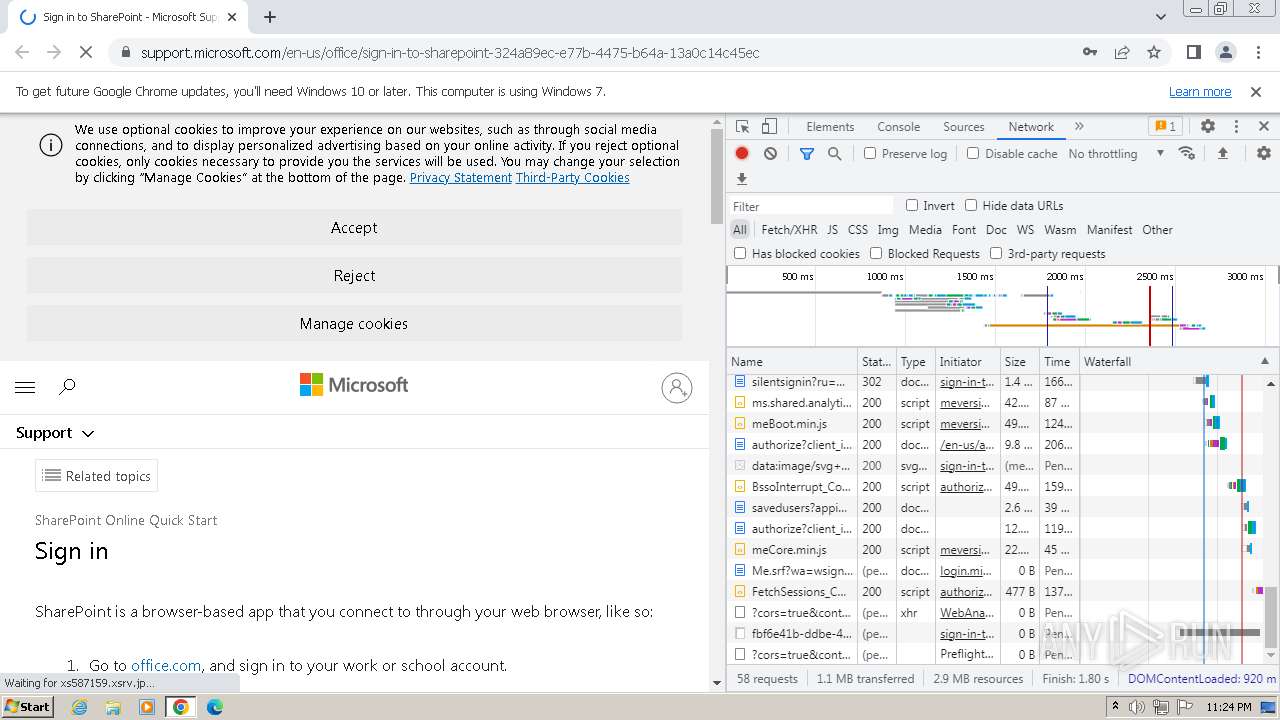Click the share this page icon

click(x=1122, y=52)
